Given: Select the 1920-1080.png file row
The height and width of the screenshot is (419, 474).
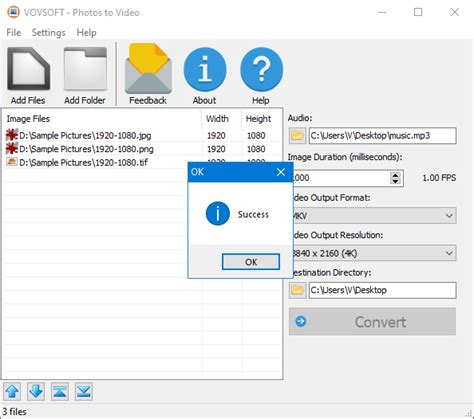Looking at the screenshot, I should pyautogui.click(x=142, y=149).
